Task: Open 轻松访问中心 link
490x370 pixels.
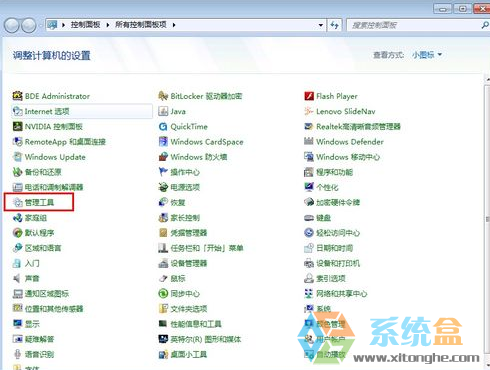Action: coord(338,233)
